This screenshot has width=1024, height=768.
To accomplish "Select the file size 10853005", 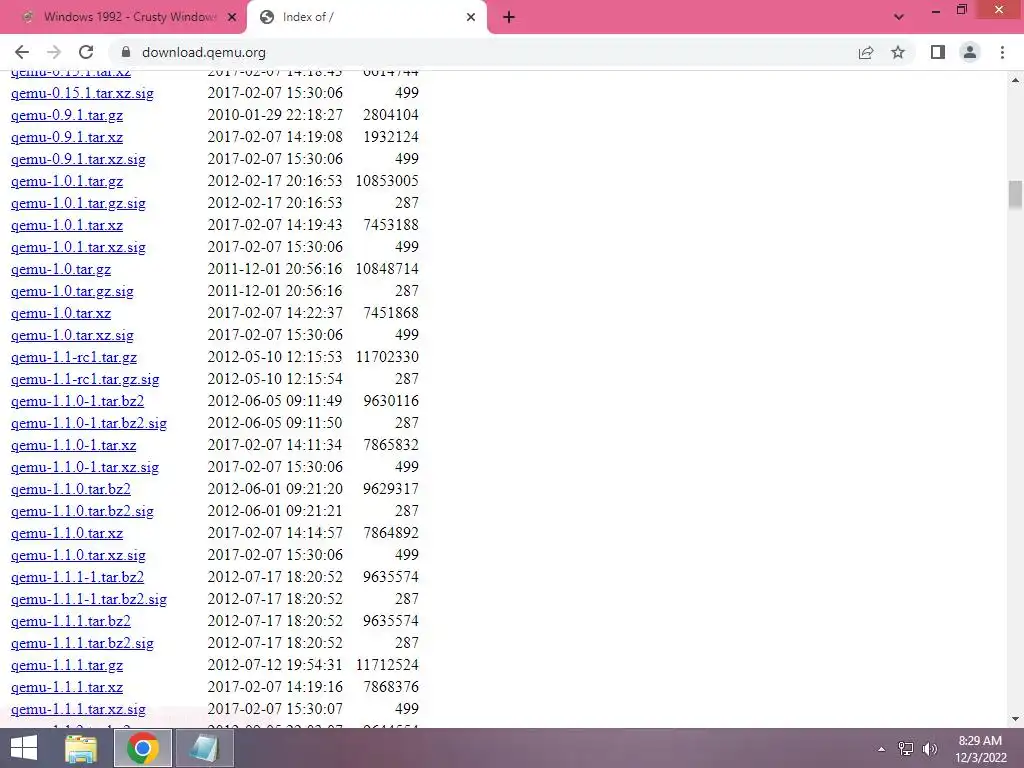I will (387, 181).
